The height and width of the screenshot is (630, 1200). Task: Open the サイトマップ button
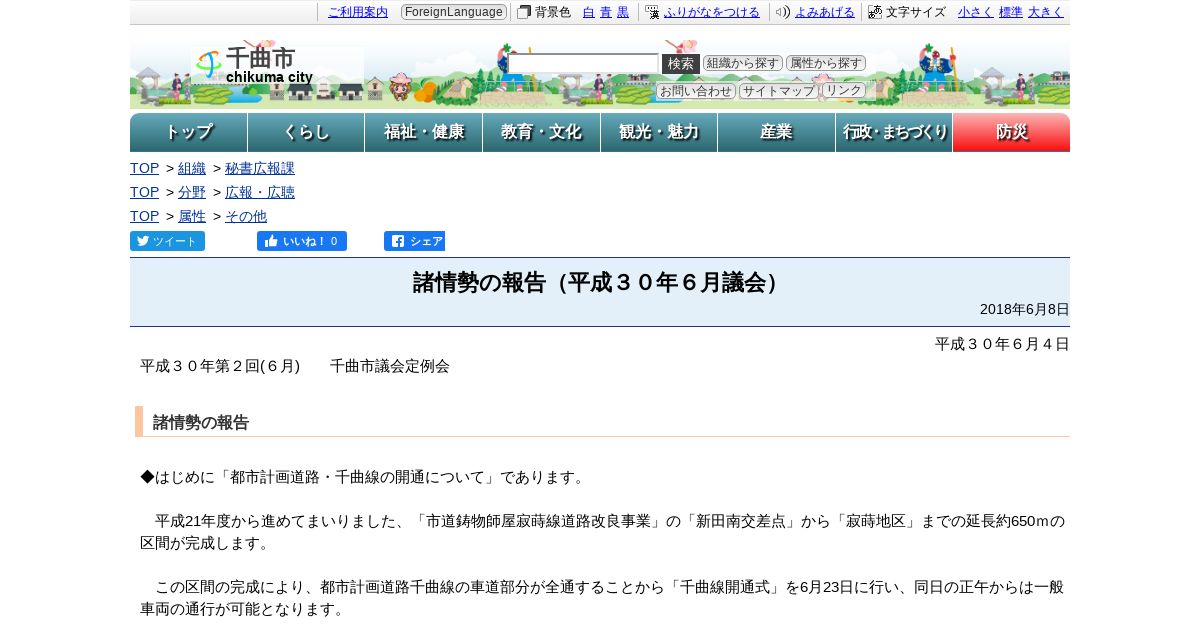(x=779, y=91)
